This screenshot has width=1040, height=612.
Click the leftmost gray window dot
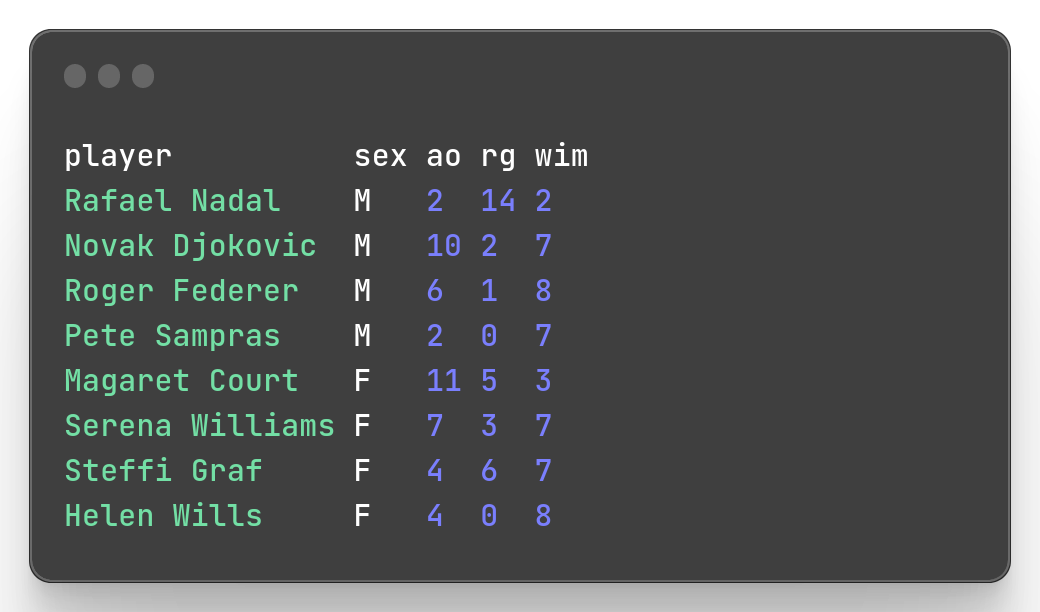pos(75,76)
